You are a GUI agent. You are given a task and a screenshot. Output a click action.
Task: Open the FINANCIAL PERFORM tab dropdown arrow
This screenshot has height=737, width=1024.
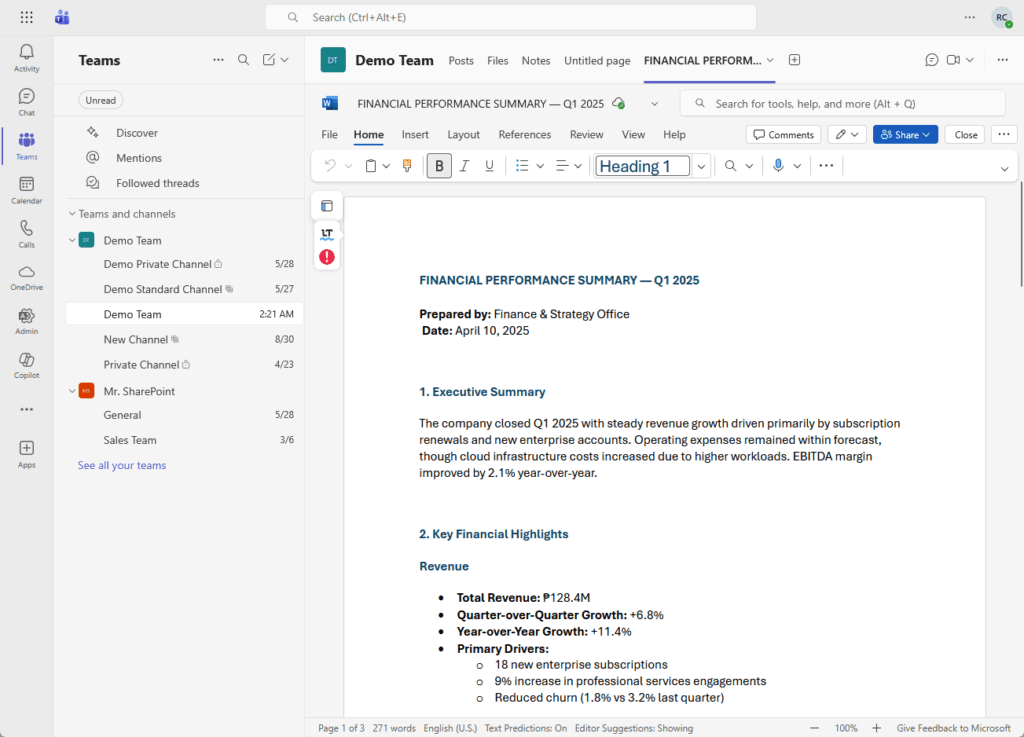pos(771,60)
